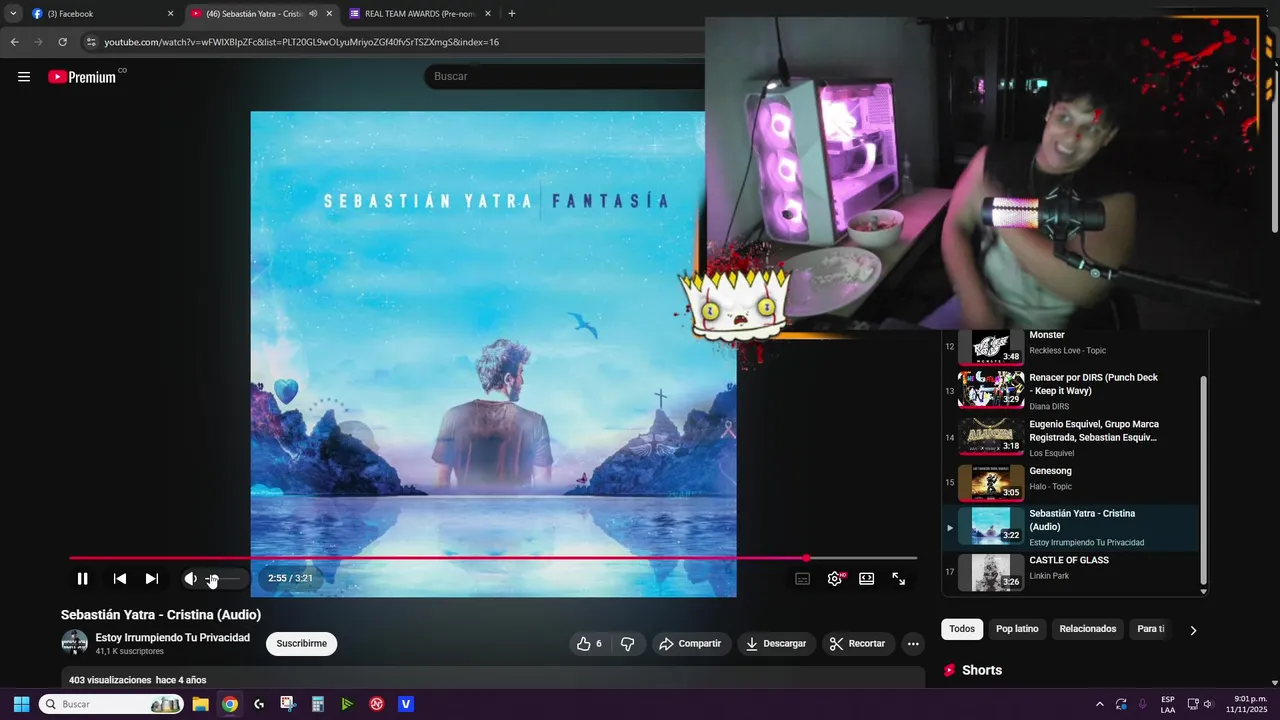Click the video title Sebastián Yatra - Cristina (Audio)
Image resolution: width=1280 pixels, height=720 pixels.
click(161, 615)
